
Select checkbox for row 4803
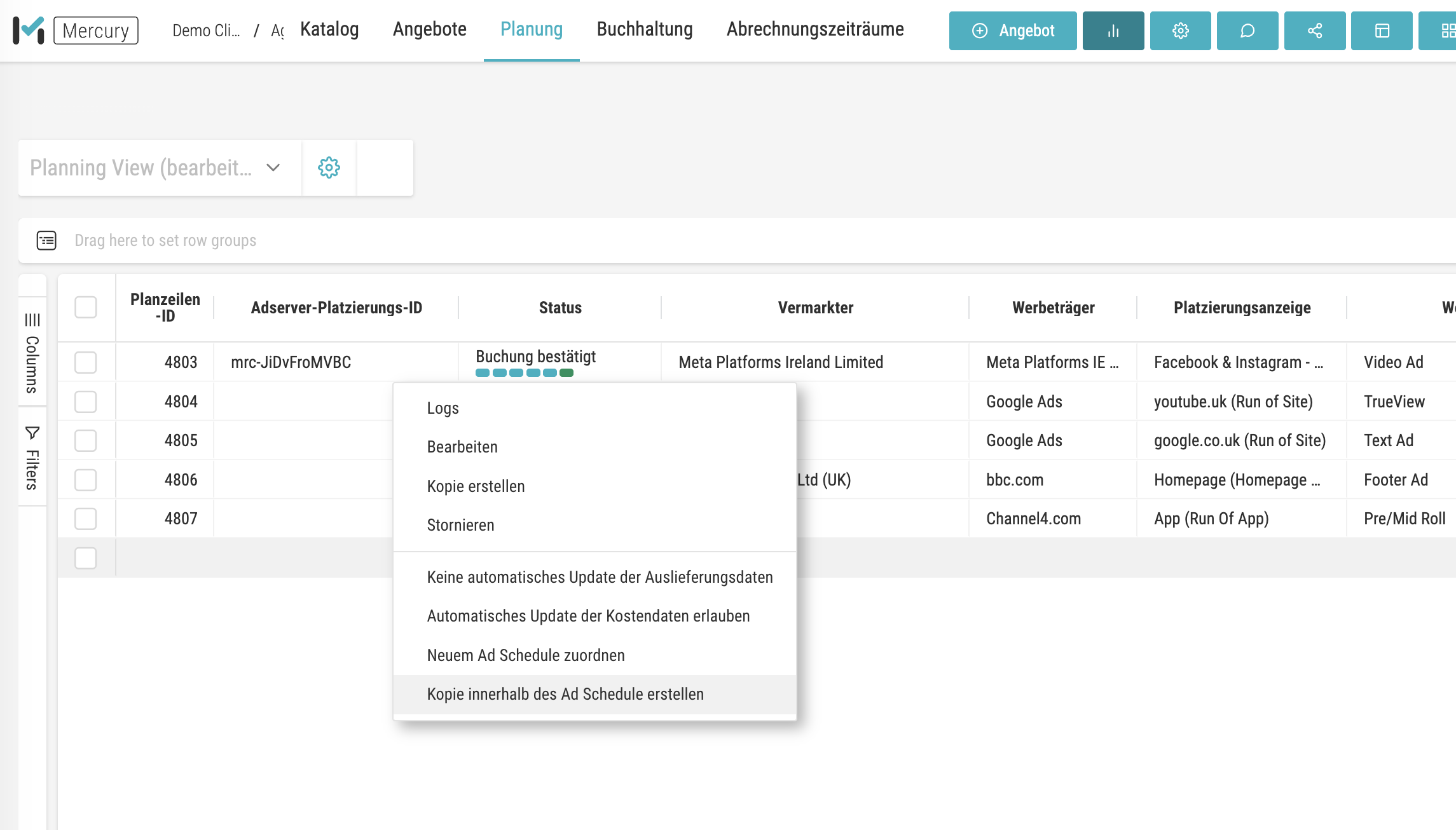pyautogui.click(x=85, y=362)
